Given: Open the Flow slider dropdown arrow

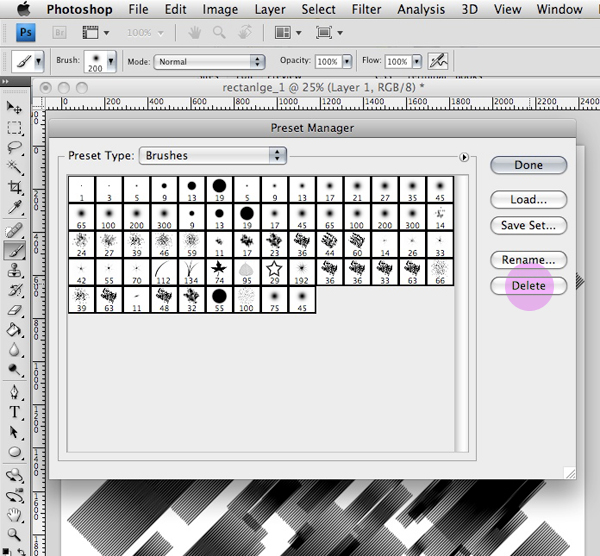Looking at the screenshot, I should (x=417, y=62).
